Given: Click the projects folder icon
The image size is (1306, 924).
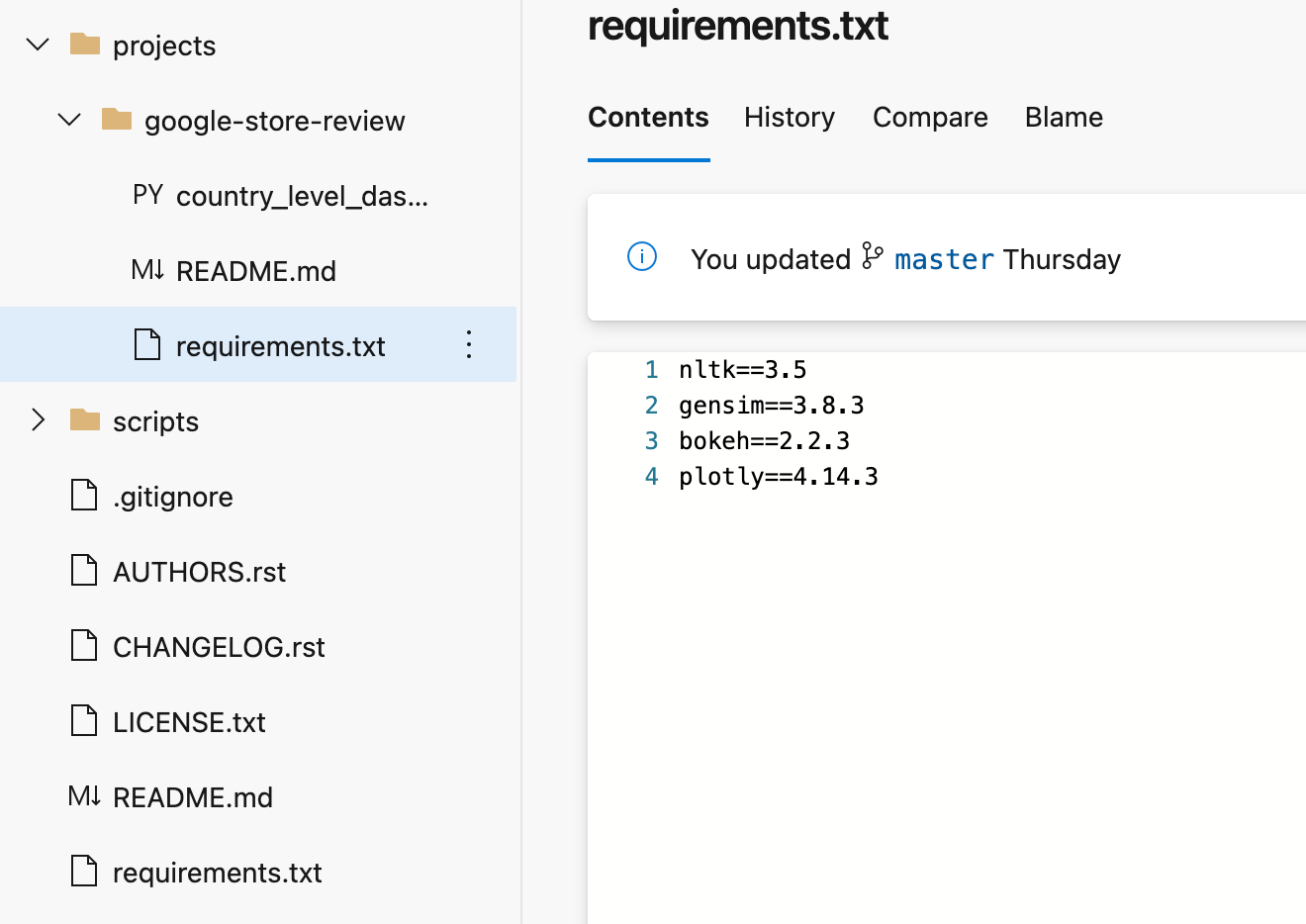Looking at the screenshot, I should (x=85, y=45).
